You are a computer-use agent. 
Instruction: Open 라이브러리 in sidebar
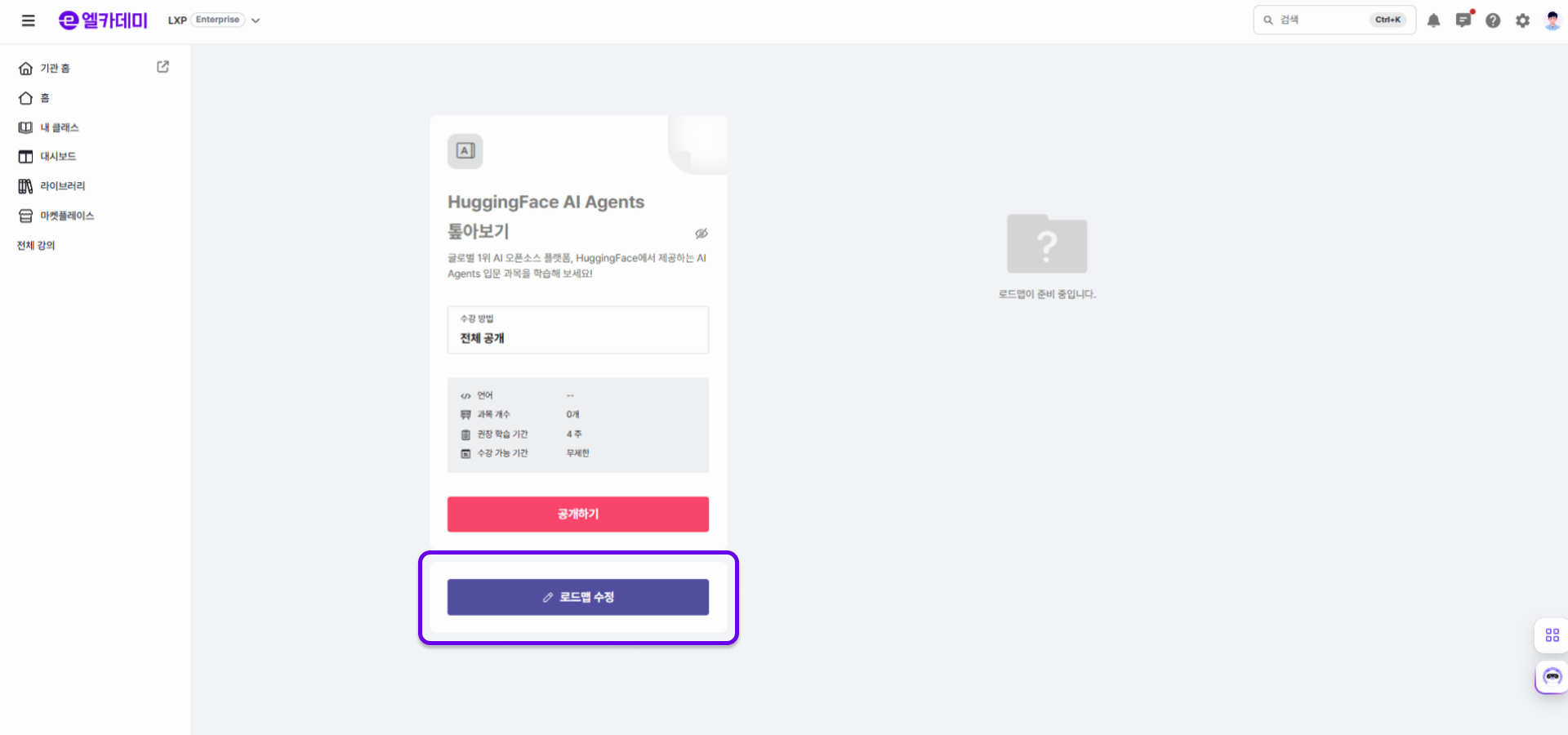(62, 186)
